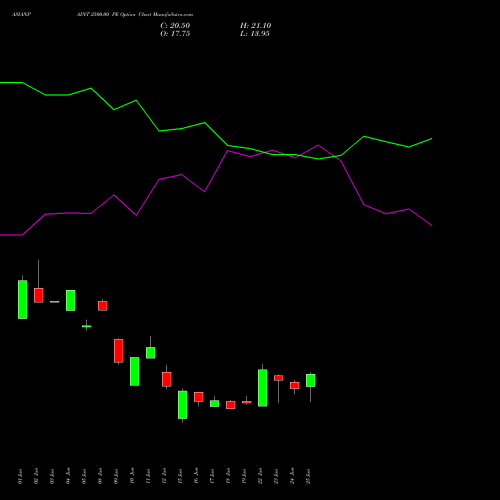This screenshot has height=500, width=500.
Task: Click the open value 'O: 17.75'
Action: click(x=175, y=34)
